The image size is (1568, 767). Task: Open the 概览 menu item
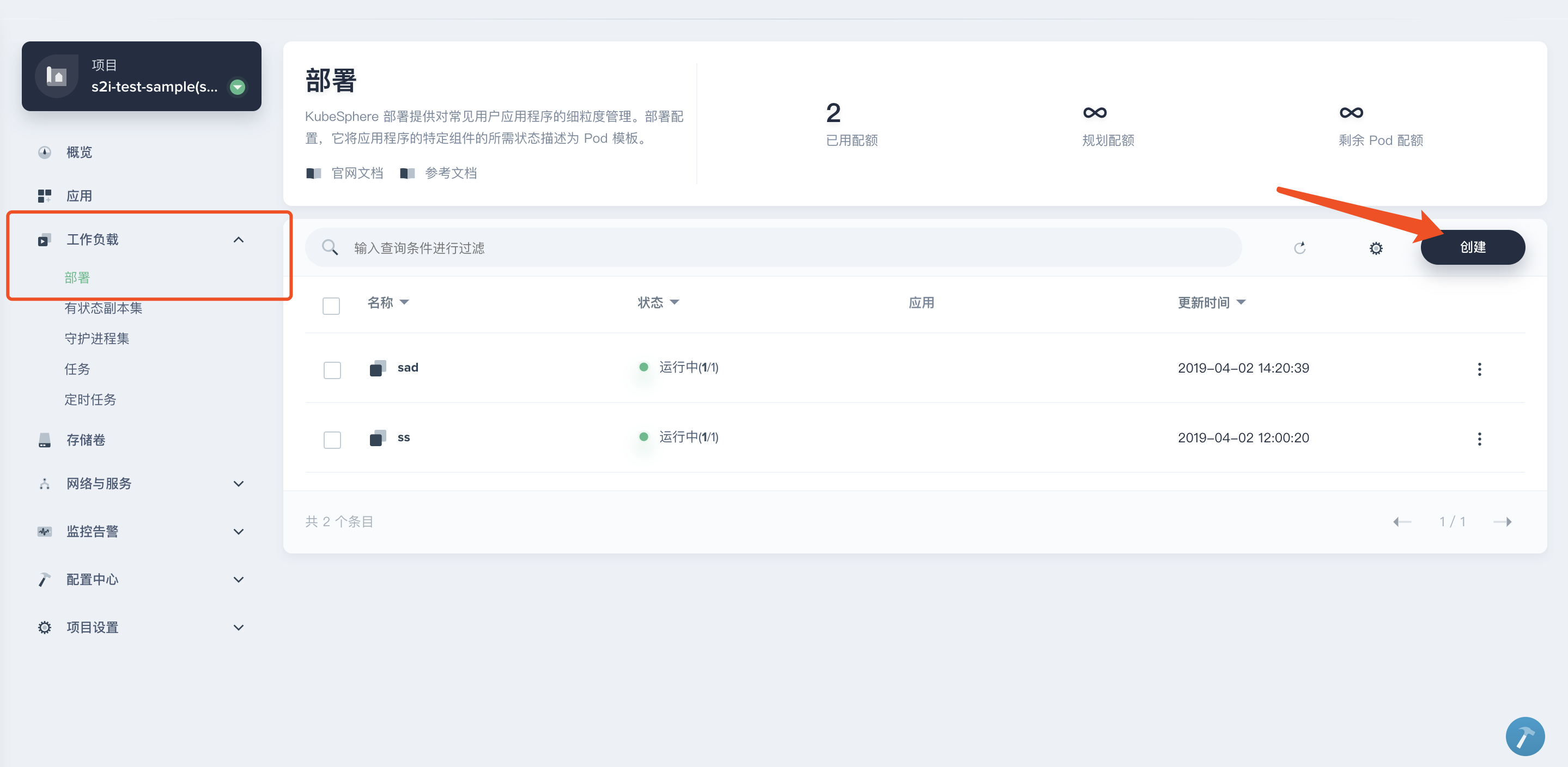(79, 152)
